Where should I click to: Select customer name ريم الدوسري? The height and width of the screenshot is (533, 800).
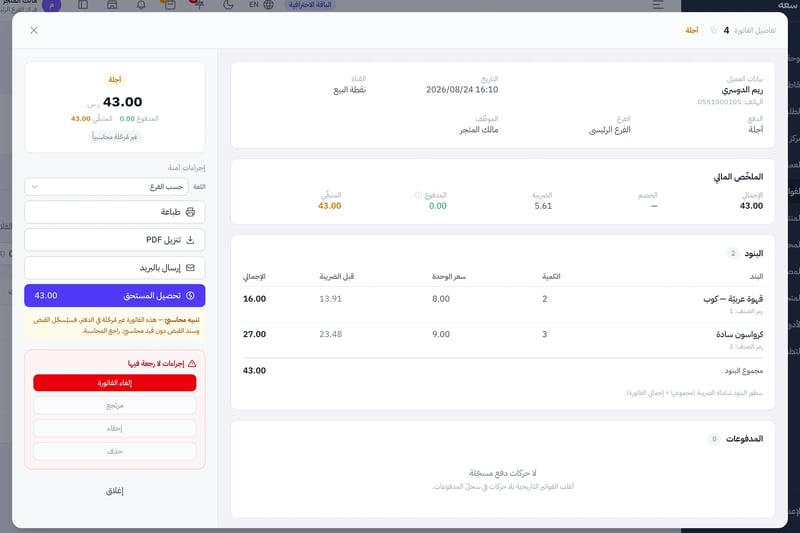click(x=742, y=90)
